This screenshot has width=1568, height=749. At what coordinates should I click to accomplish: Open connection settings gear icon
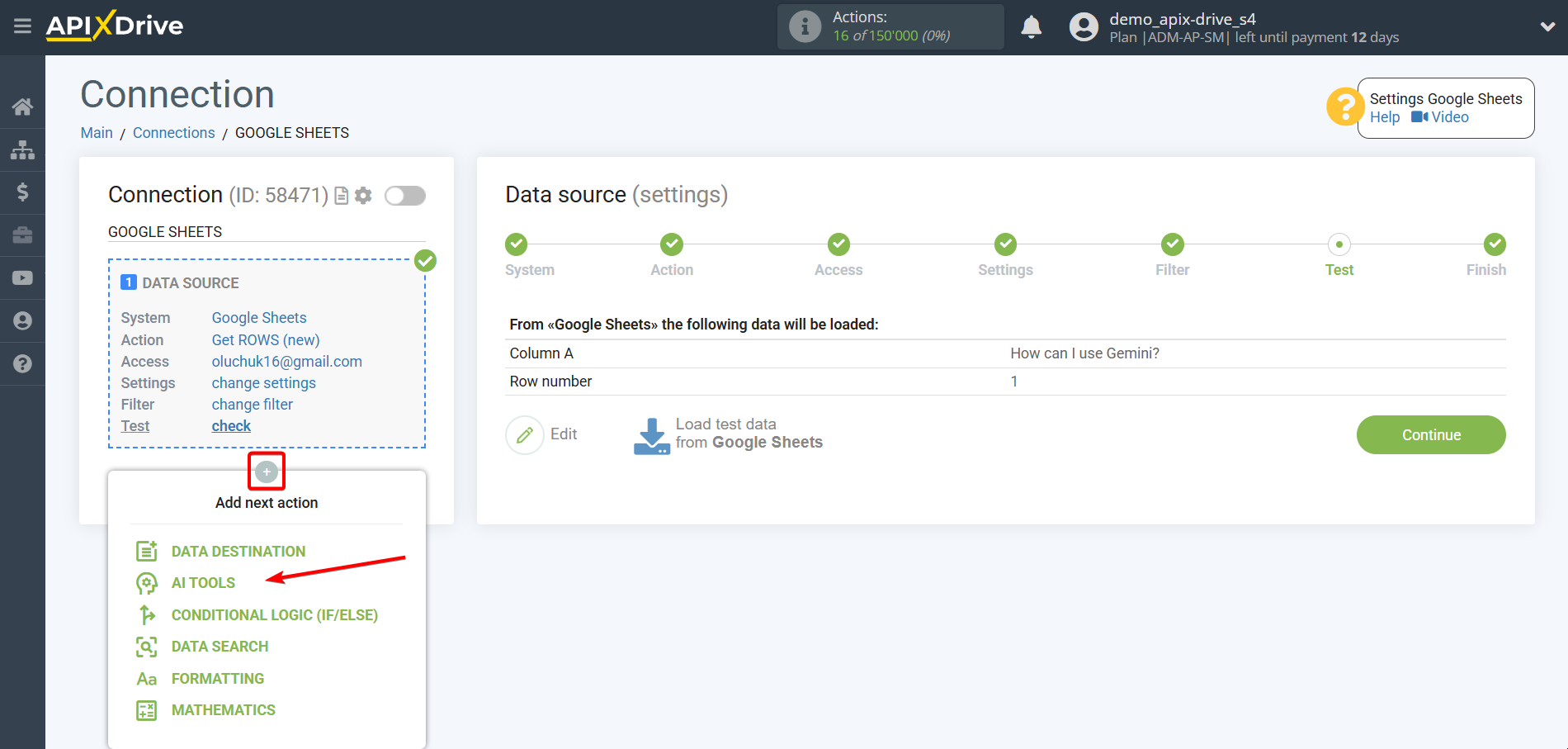tap(363, 196)
